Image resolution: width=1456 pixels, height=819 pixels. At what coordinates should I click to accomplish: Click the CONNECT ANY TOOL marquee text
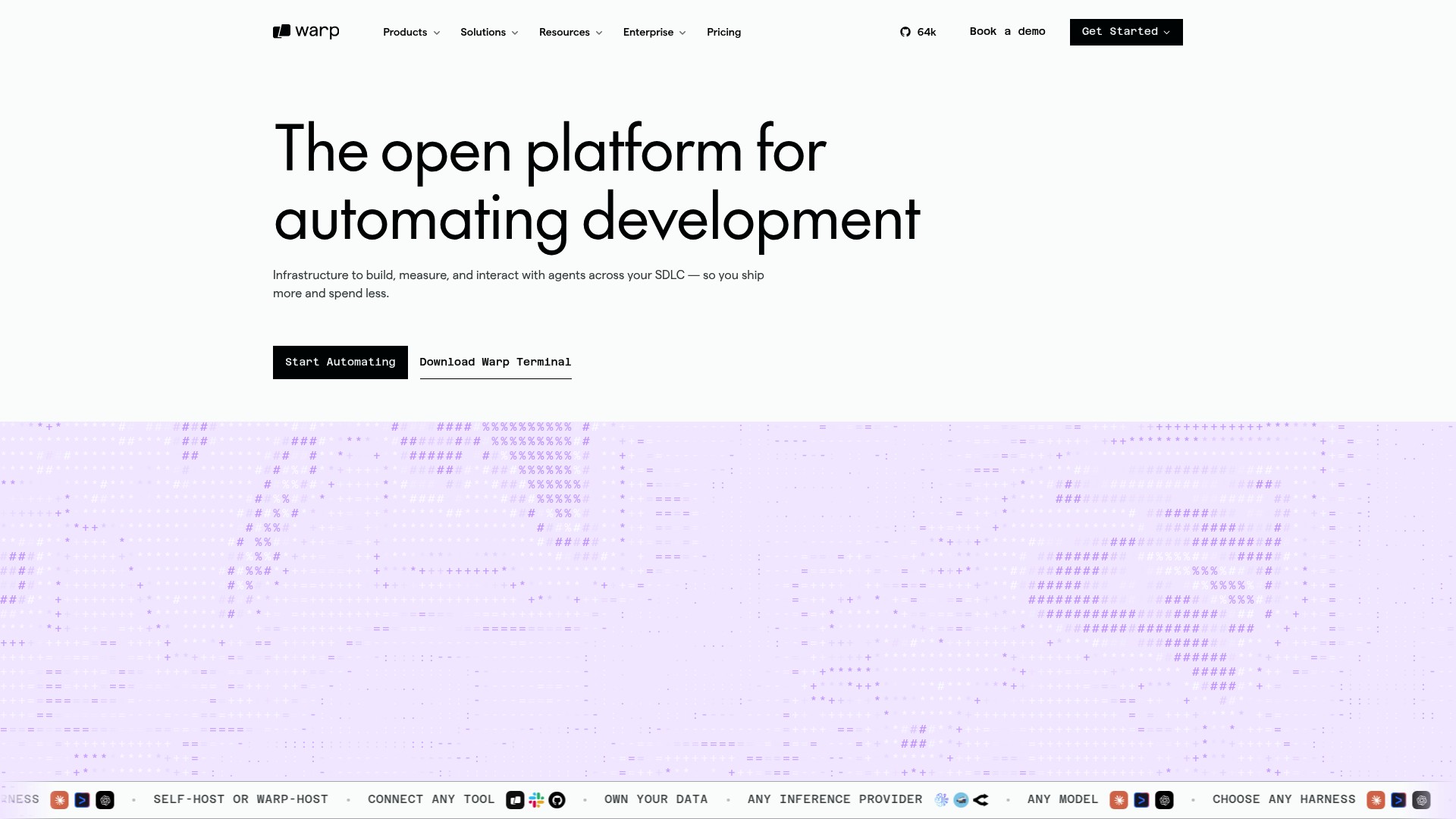point(431,800)
